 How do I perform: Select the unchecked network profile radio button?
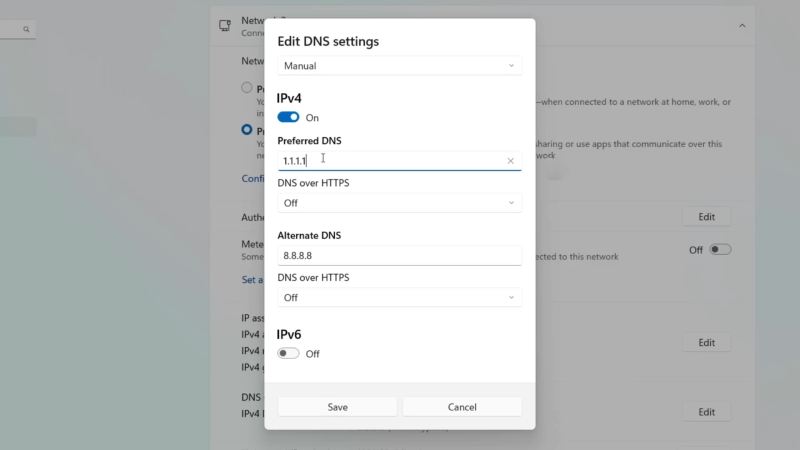click(247, 88)
